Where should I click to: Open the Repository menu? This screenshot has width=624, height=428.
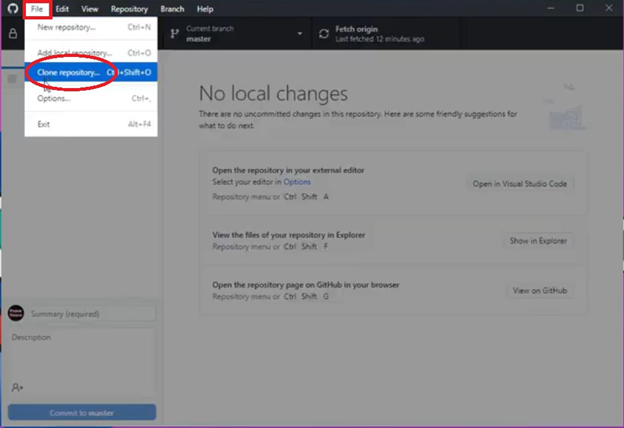pos(129,9)
